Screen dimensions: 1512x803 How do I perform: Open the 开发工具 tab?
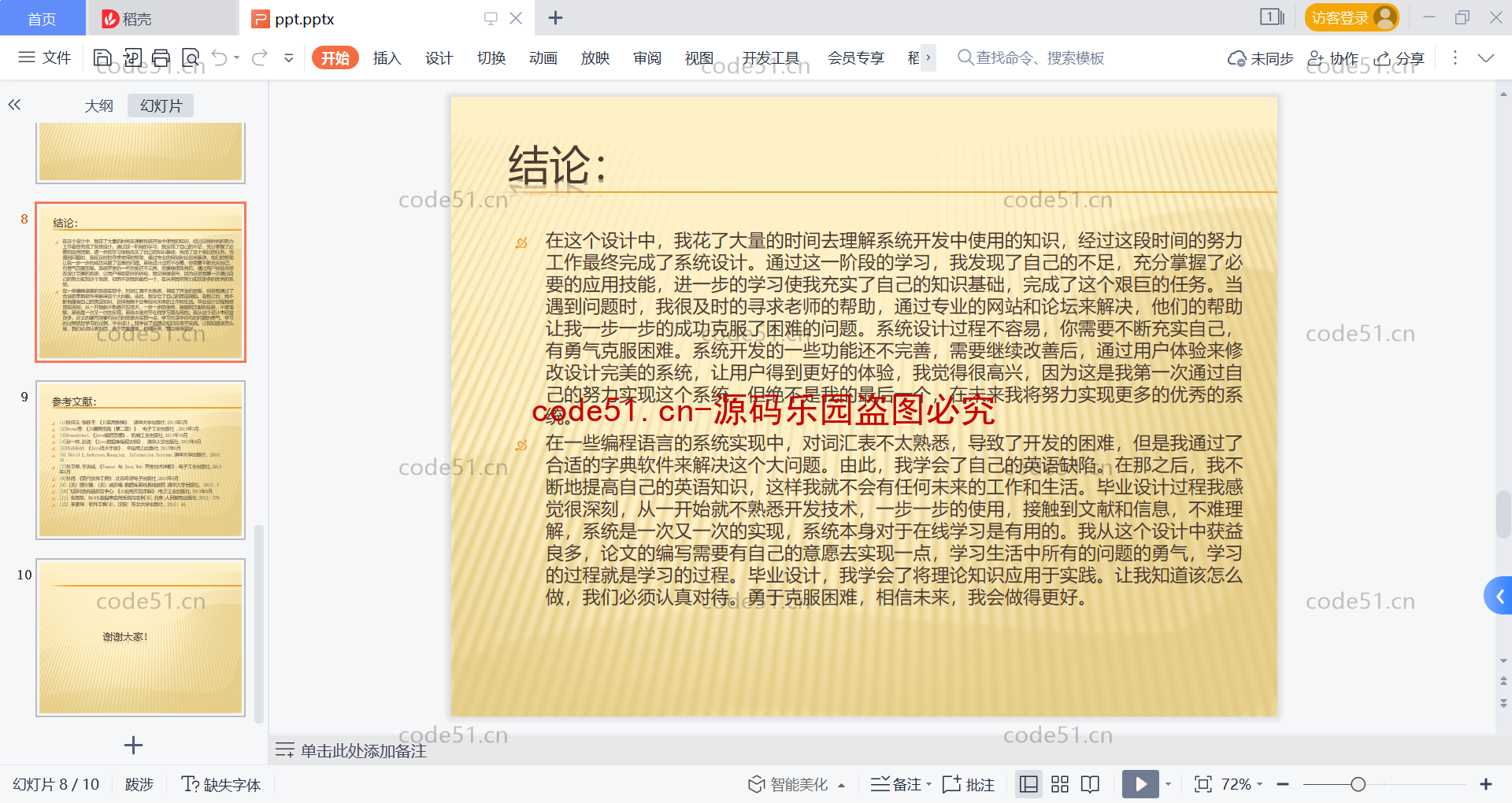[x=771, y=58]
